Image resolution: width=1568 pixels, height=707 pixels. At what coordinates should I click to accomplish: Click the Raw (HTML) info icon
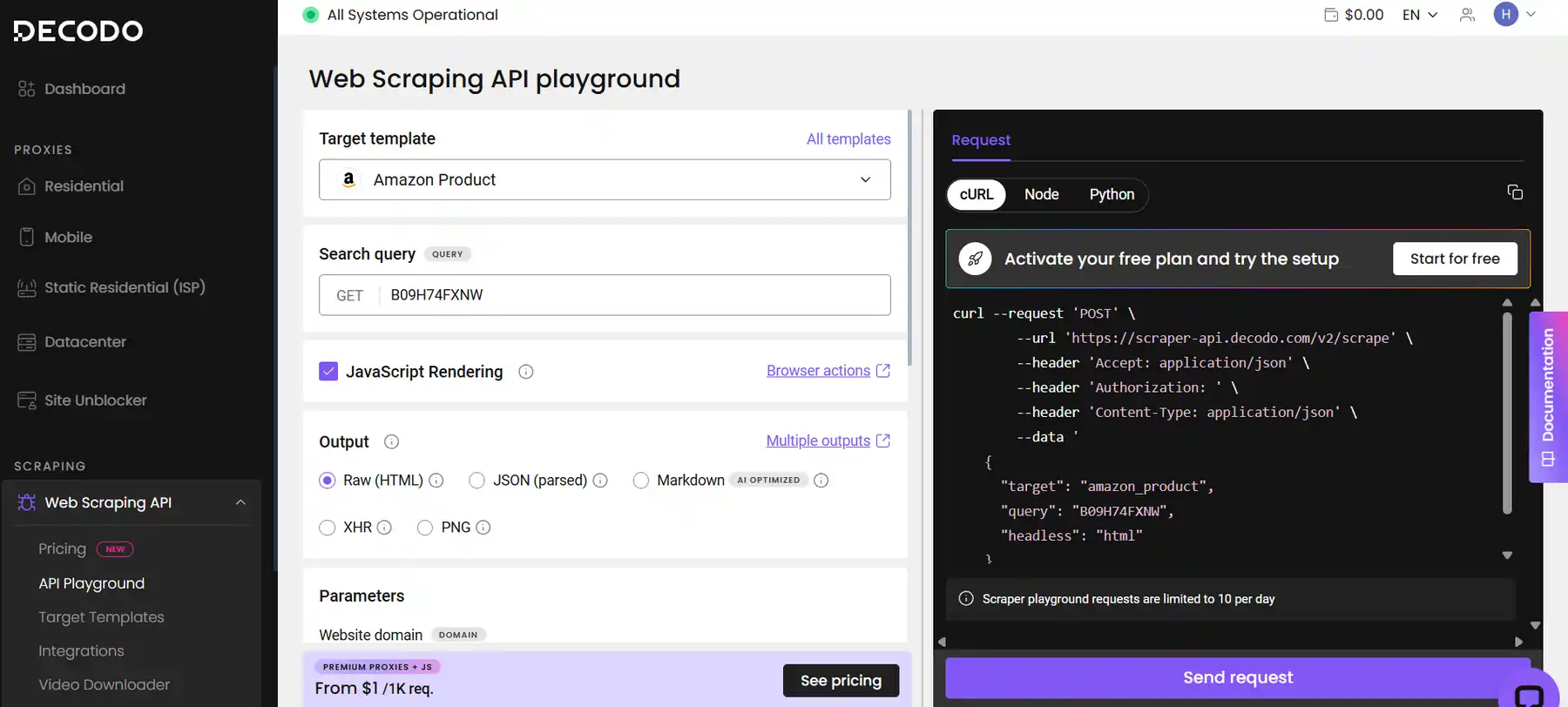pos(436,481)
